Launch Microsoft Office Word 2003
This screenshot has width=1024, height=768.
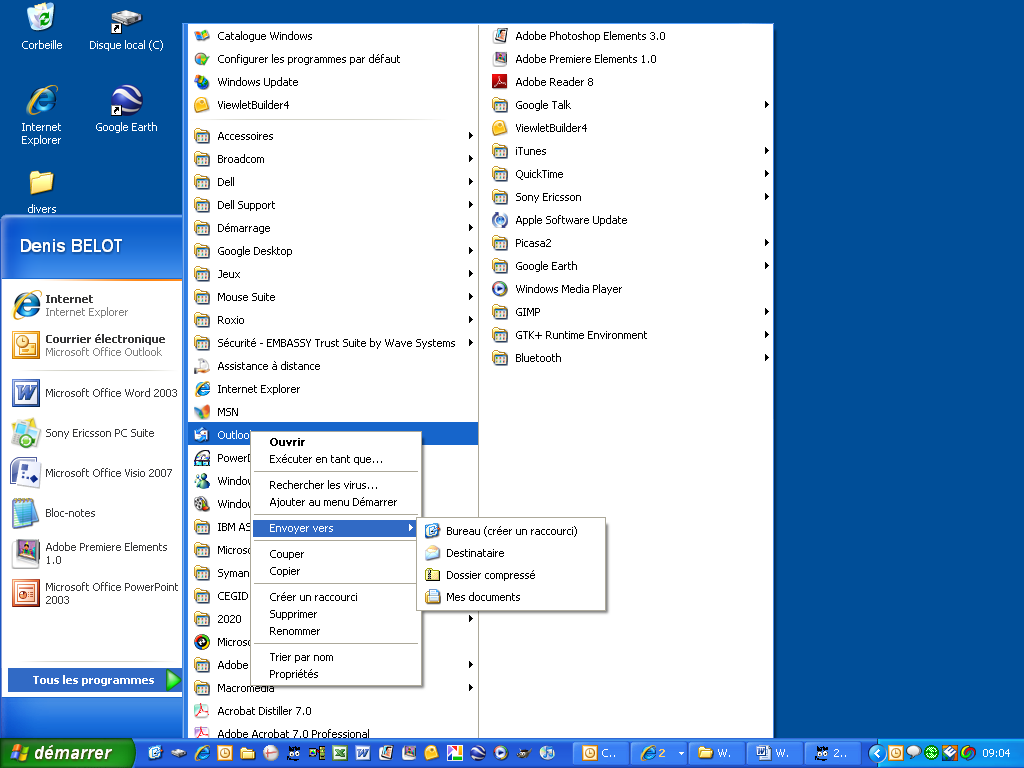pos(95,392)
